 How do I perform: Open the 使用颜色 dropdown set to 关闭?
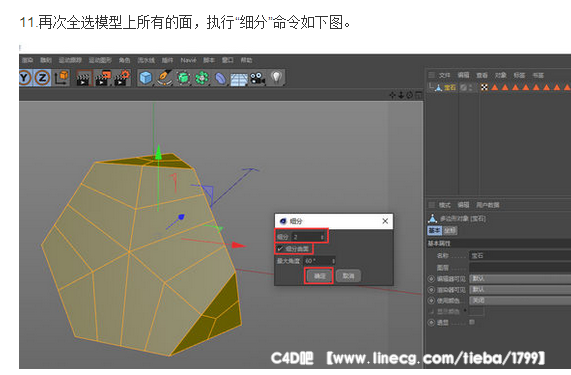pyautogui.click(x=520, y=300)
